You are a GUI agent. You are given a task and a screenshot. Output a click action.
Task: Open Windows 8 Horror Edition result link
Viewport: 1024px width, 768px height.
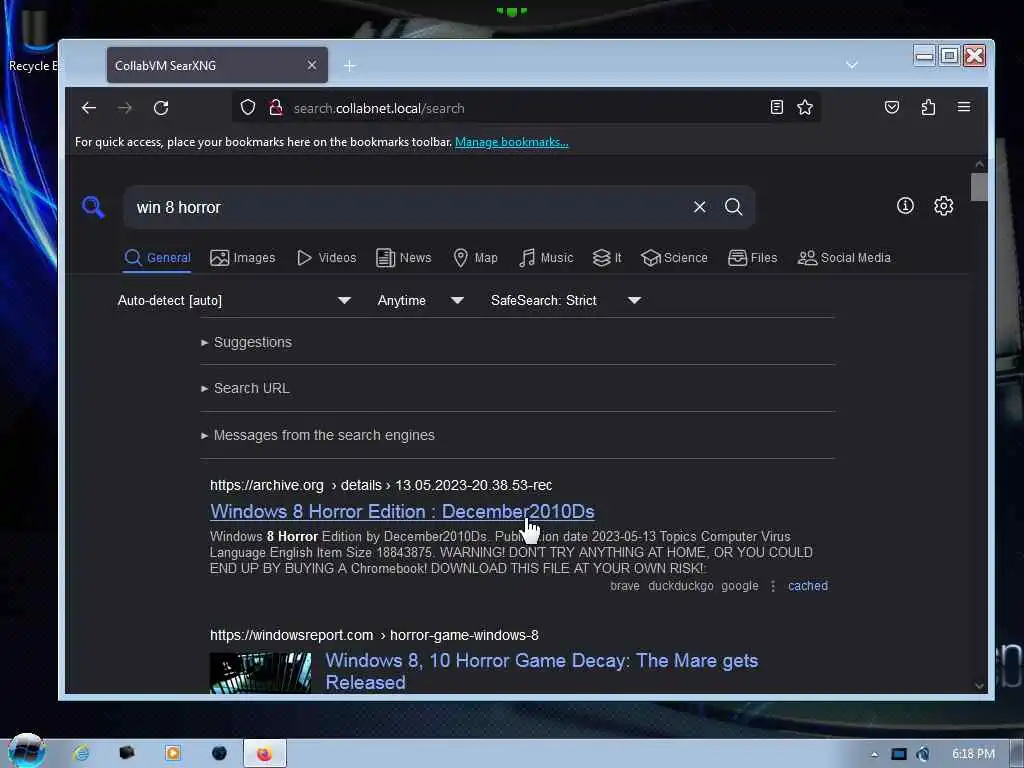(402, 511)
